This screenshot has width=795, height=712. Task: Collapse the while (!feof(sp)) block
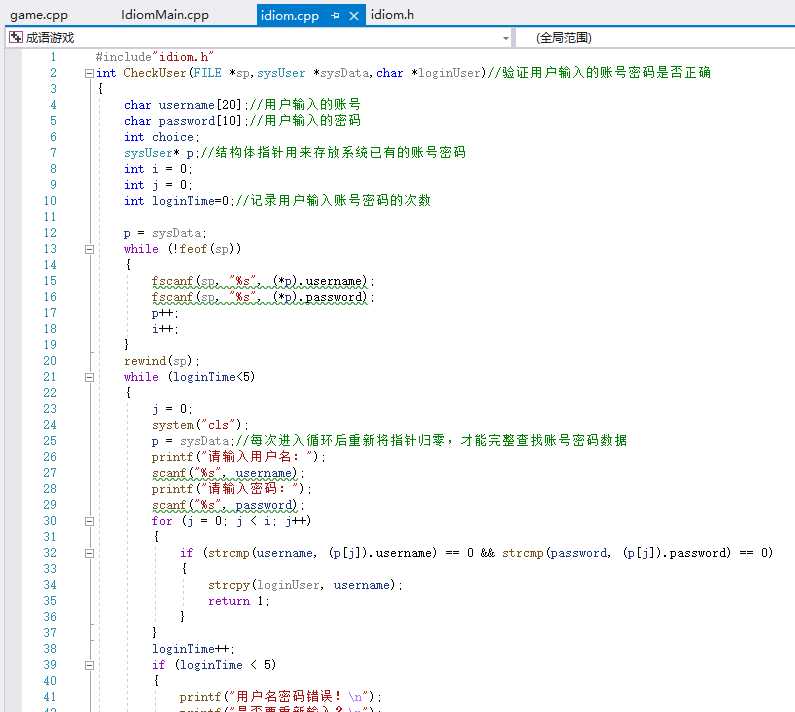point(89,249)
